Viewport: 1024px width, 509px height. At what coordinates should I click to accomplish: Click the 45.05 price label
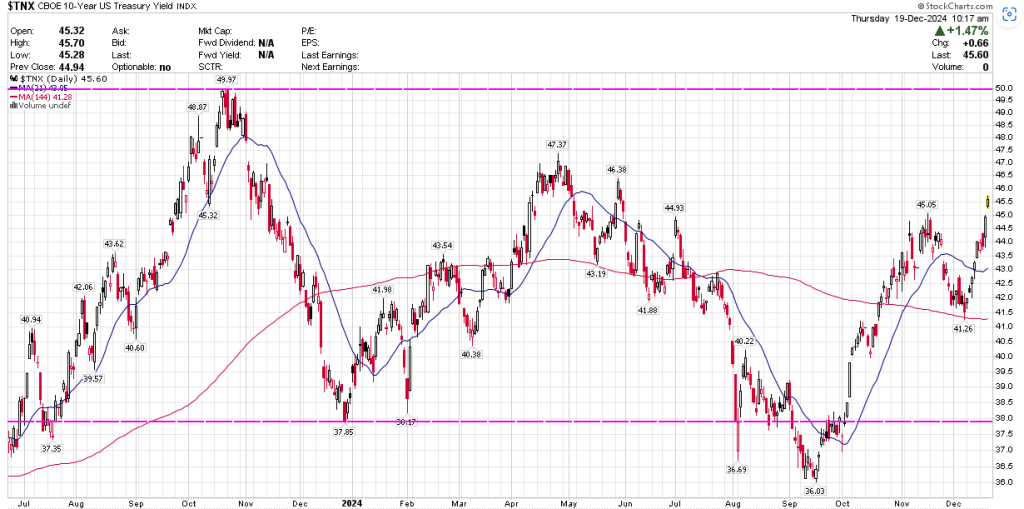927,205
